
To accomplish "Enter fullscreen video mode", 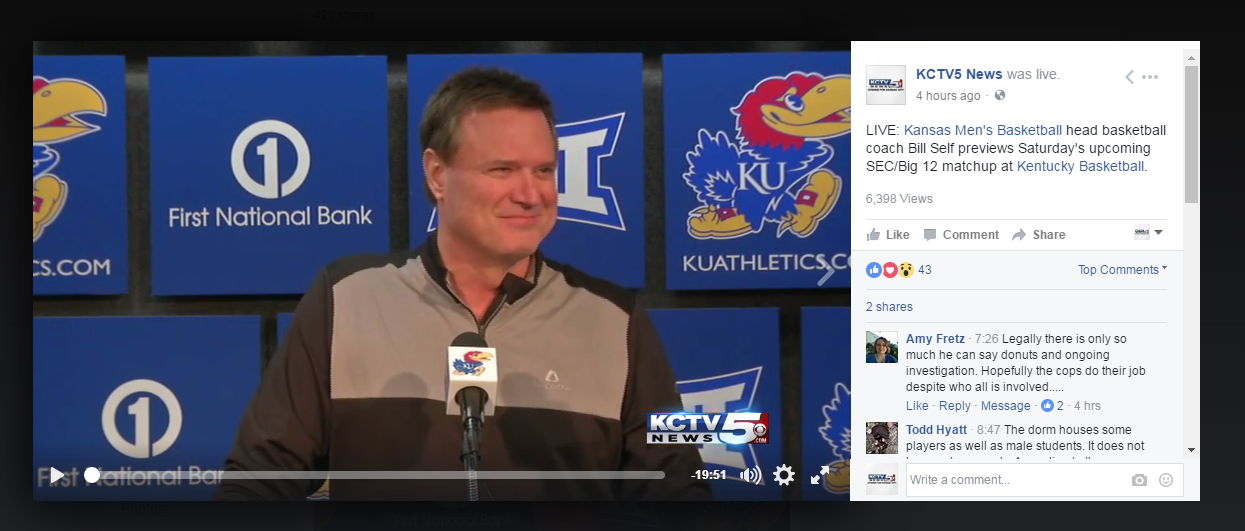I will point(820,475).
